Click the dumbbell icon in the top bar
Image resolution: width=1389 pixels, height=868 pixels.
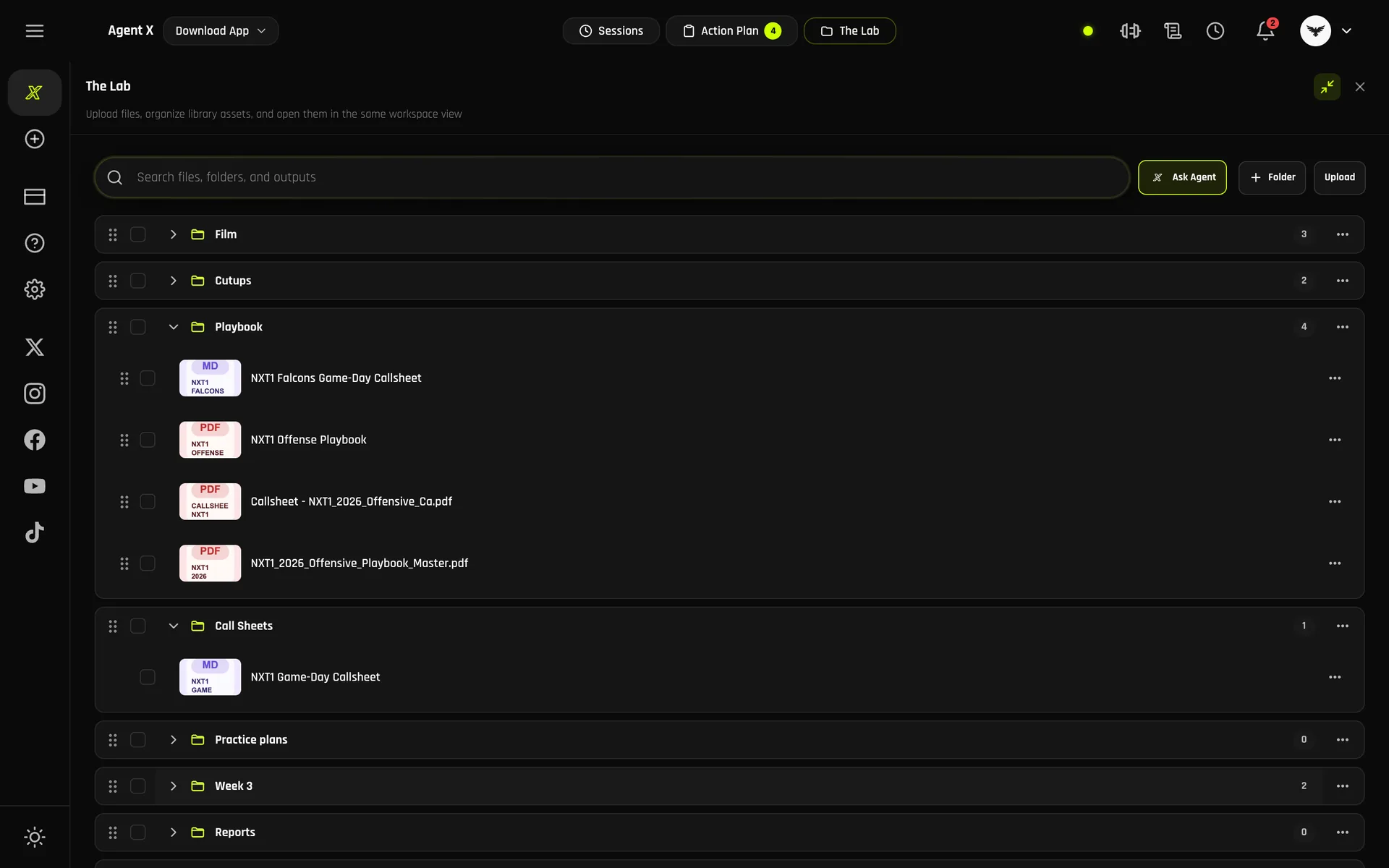(1130, 30)
